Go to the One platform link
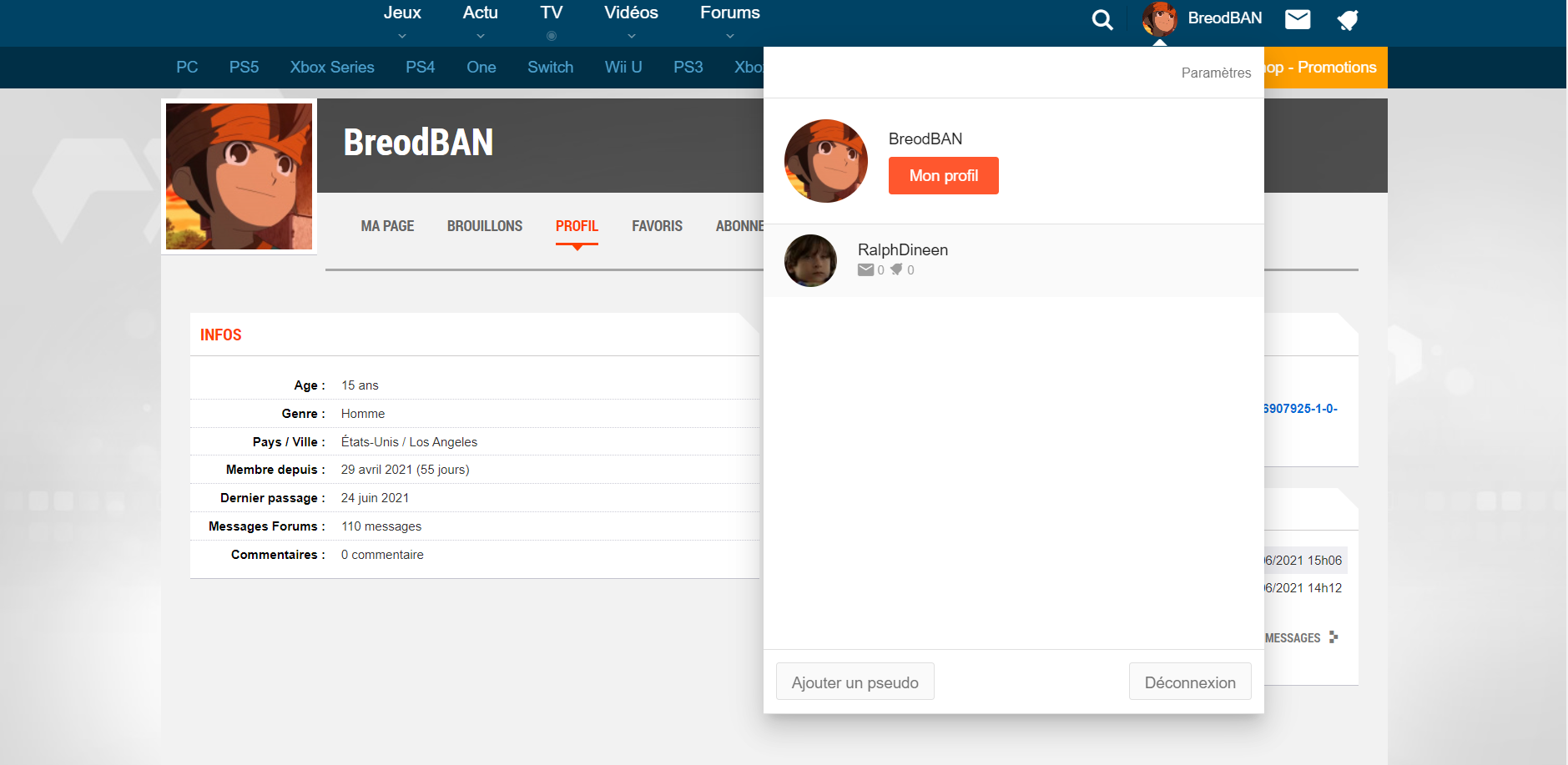1568x765 pixels. [481, 68]
